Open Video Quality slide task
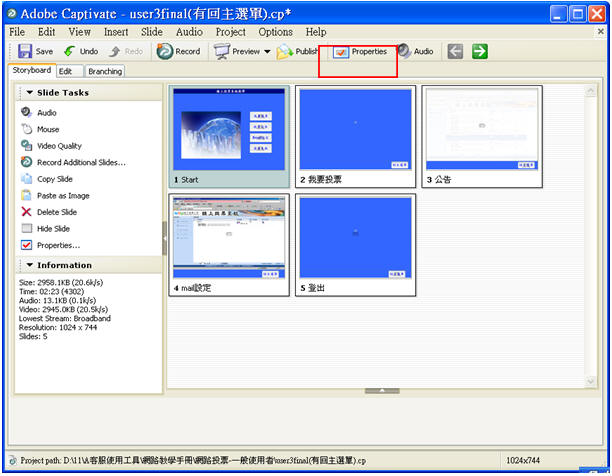This screenshot has width=612, height=476. click(51, 146)
